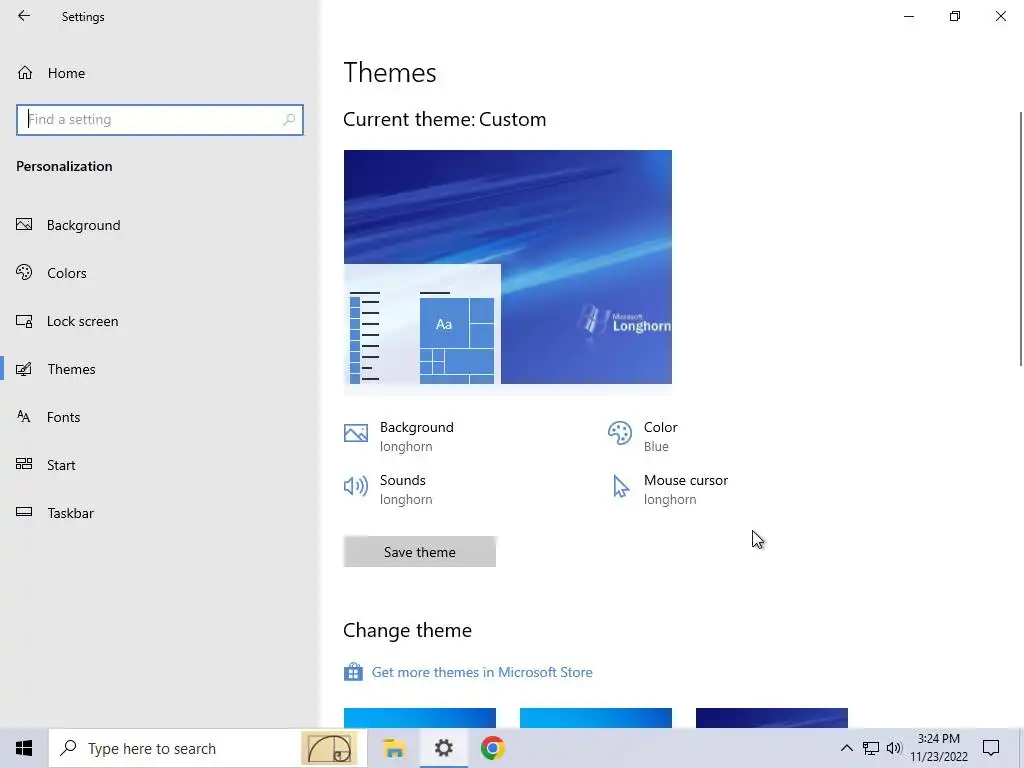Screen dimensions: 1024x768
Task: Click the Lock screen icon in sidebar
Action: tap(24, 321)
